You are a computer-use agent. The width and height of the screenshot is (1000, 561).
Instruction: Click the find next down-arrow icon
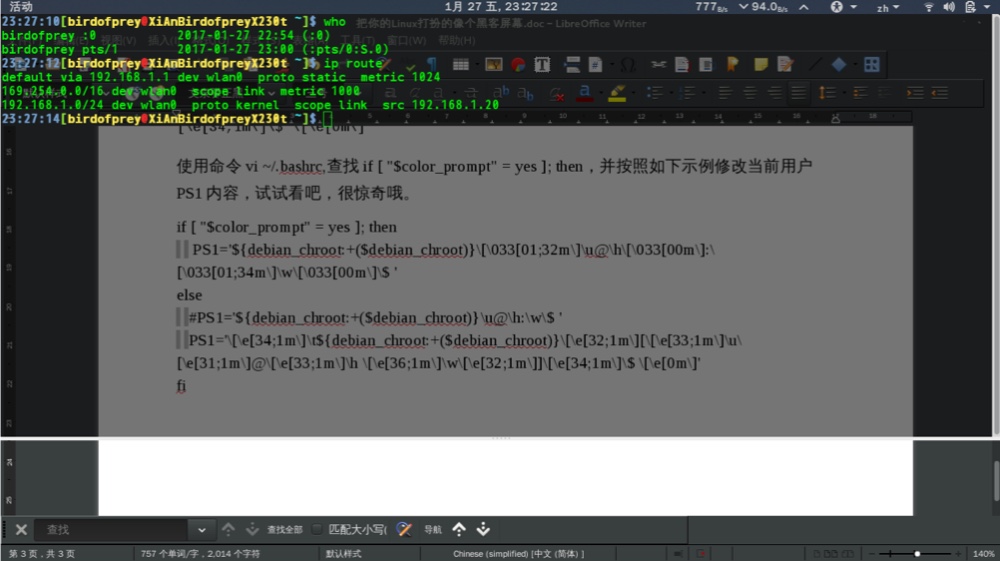[252, 530]
